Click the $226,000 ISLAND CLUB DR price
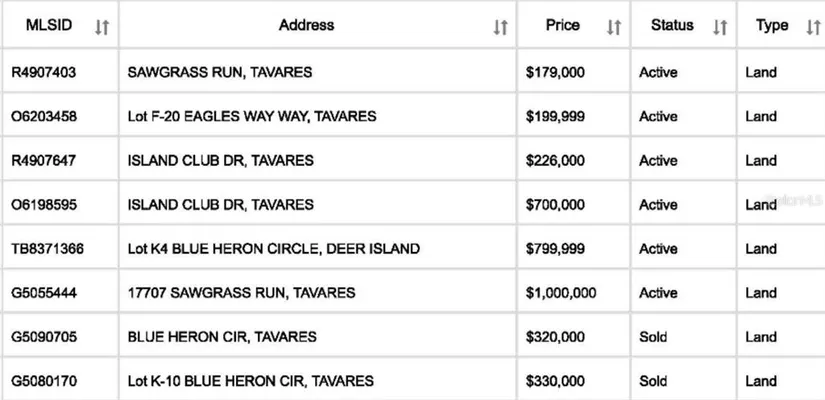Image resolution: width=825 pixels, height=400 pixels. pos(555,161)
